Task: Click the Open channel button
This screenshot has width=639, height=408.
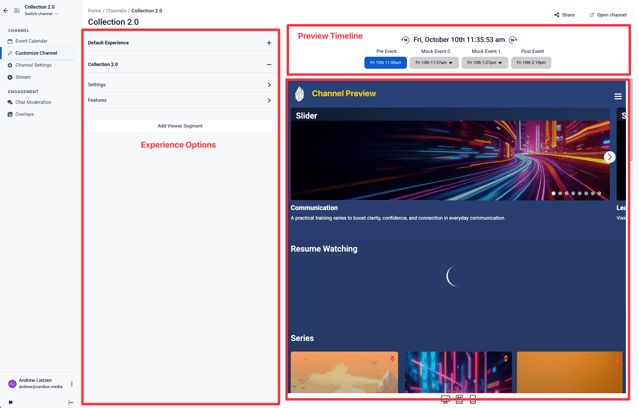Action: [608, 15]
